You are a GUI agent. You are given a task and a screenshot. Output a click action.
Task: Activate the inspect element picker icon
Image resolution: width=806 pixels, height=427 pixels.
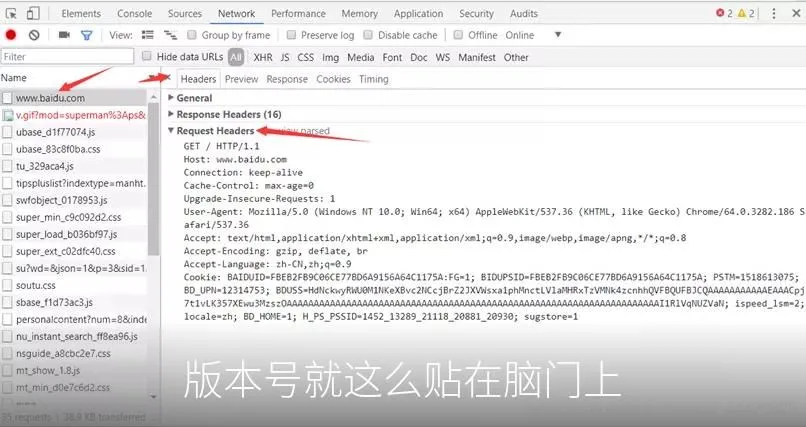tap(11, 13)
